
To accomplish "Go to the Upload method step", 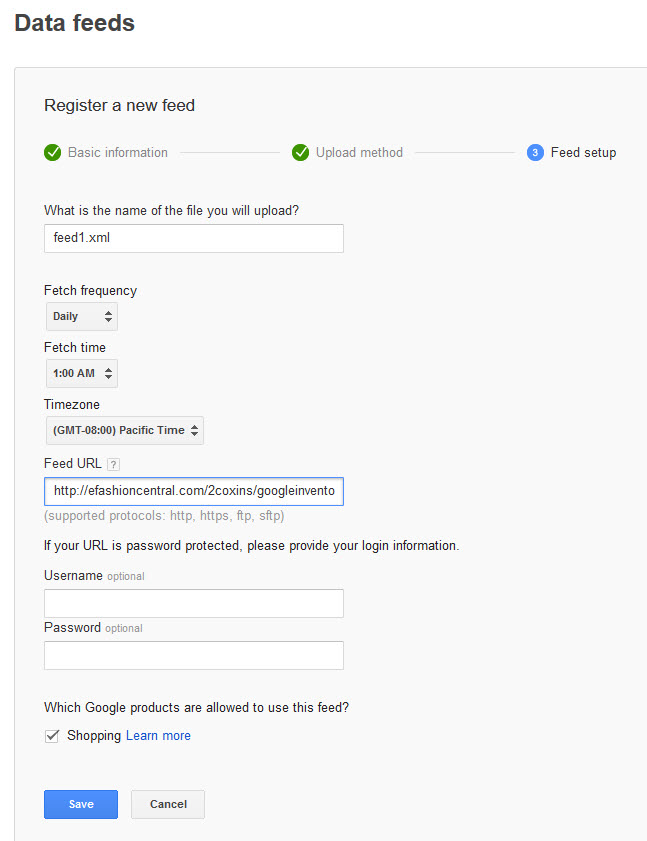I will point(359,152).
